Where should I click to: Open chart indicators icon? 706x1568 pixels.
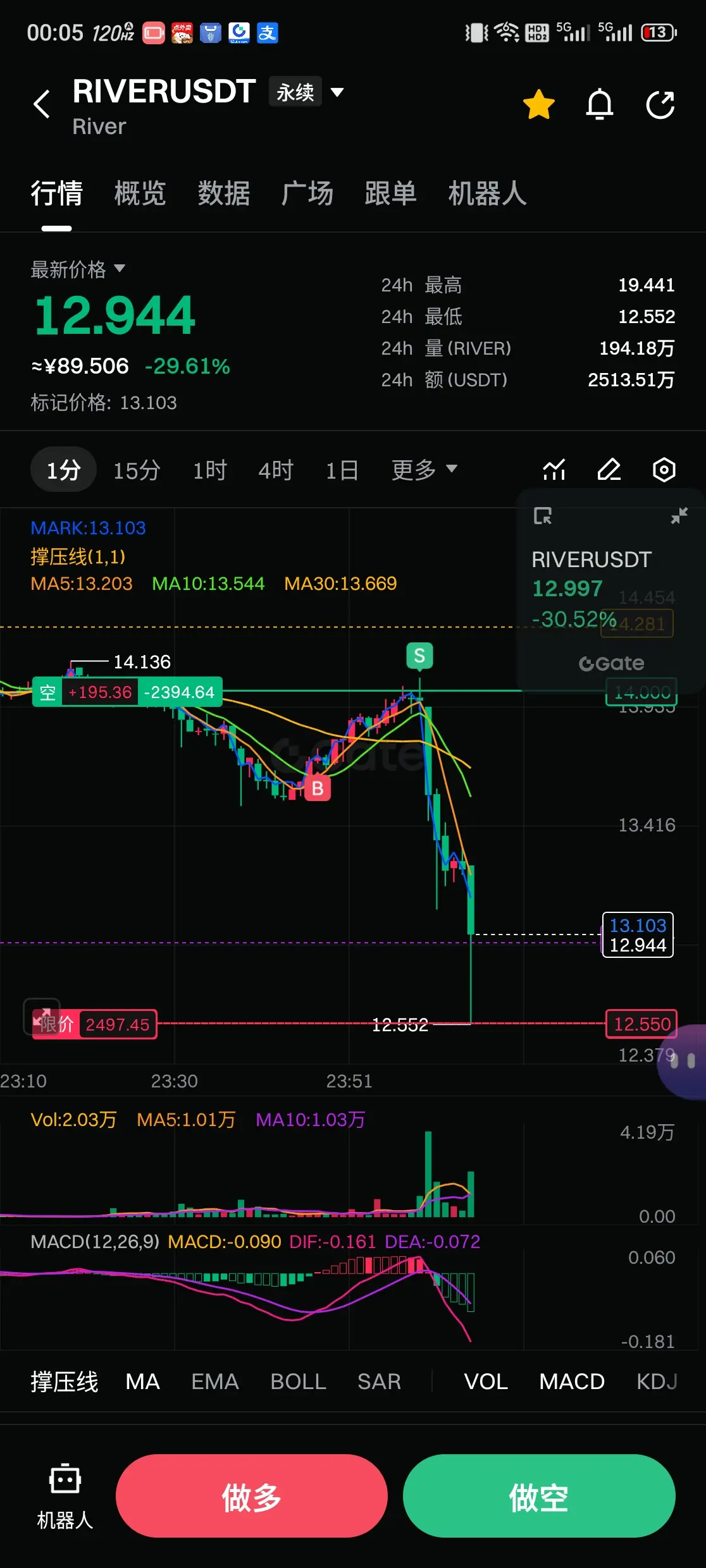pyautogui.click(x=554, y=470)
